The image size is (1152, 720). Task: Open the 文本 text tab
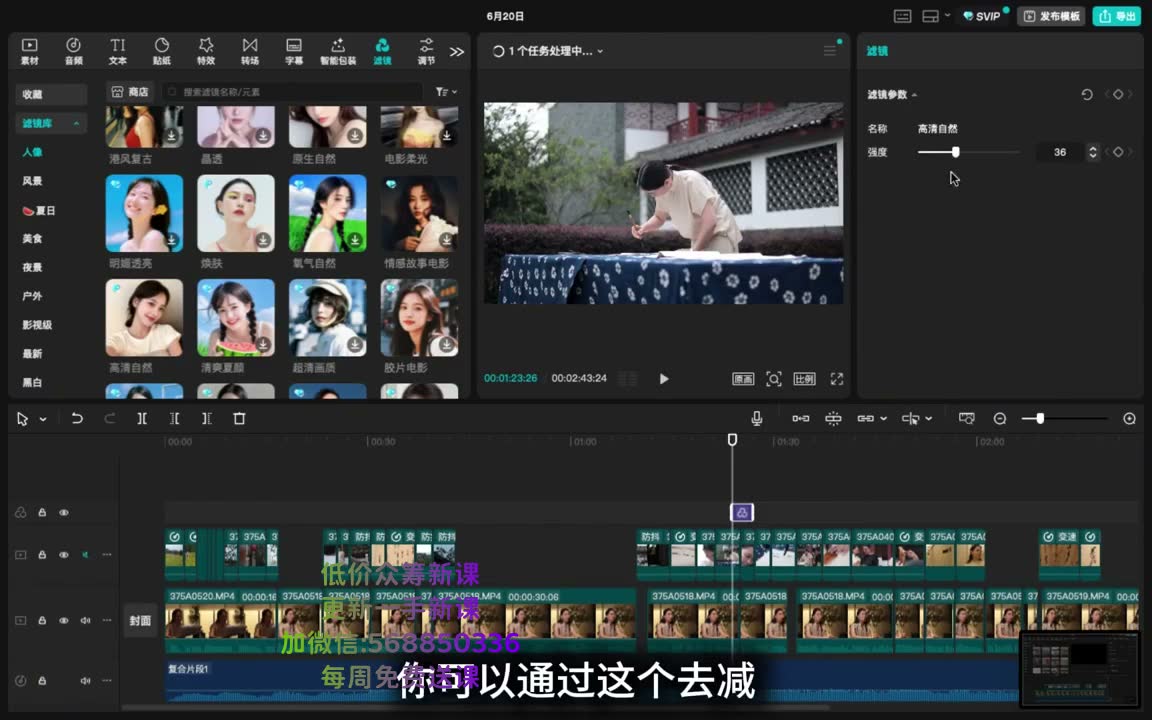click(118, 51)
